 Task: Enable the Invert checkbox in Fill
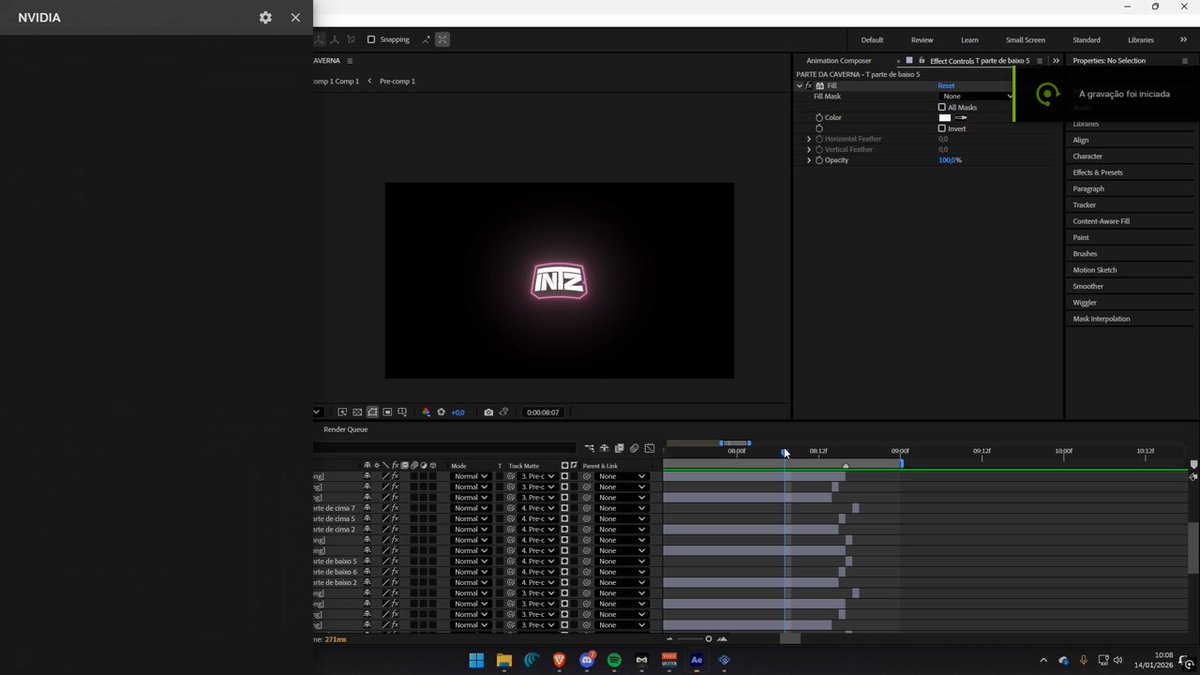pos(942,129)
